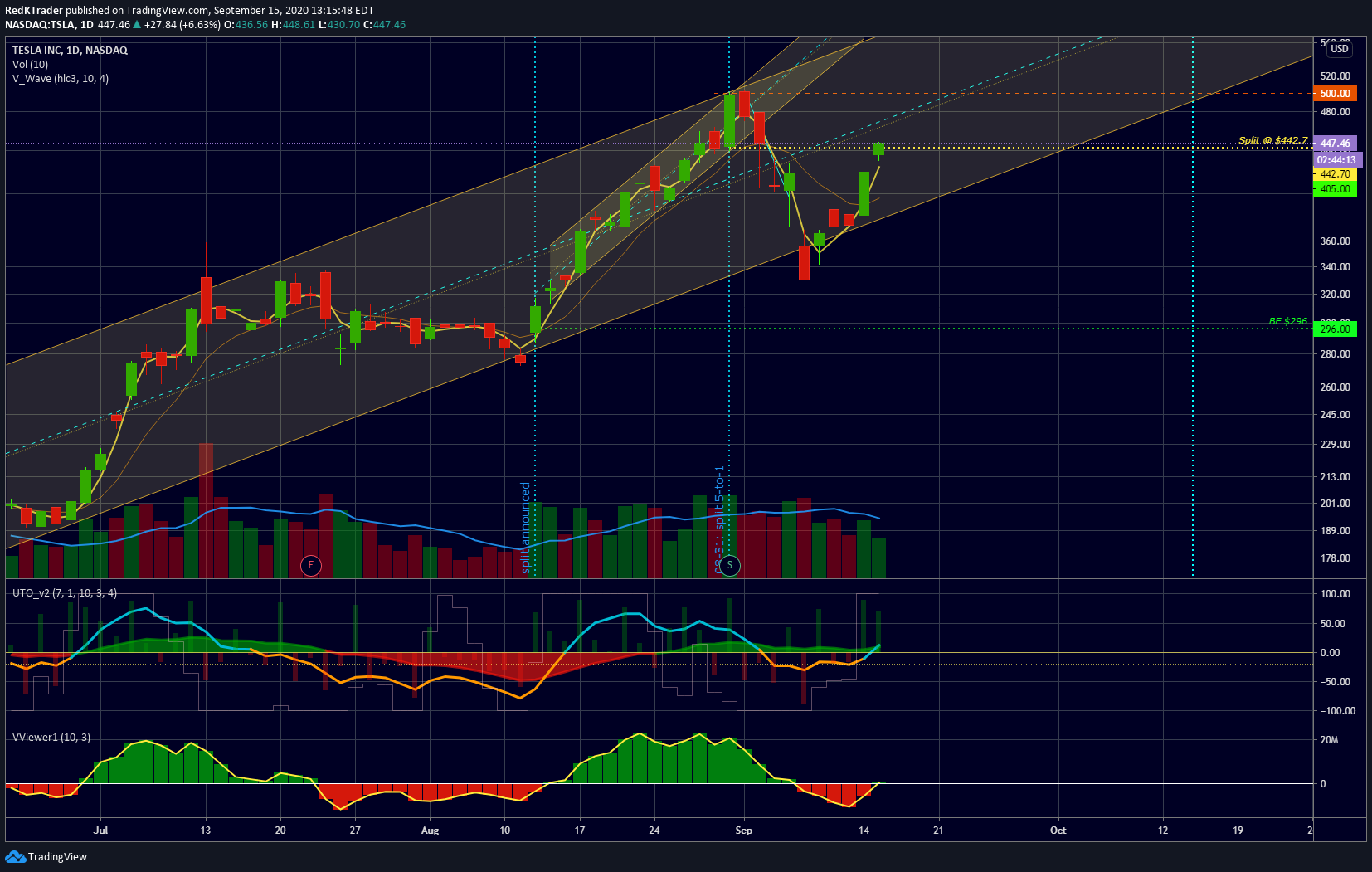1372x872 pixels.
Task: Click the vertical 'split announced' label
Action: [x=525, y=528]
